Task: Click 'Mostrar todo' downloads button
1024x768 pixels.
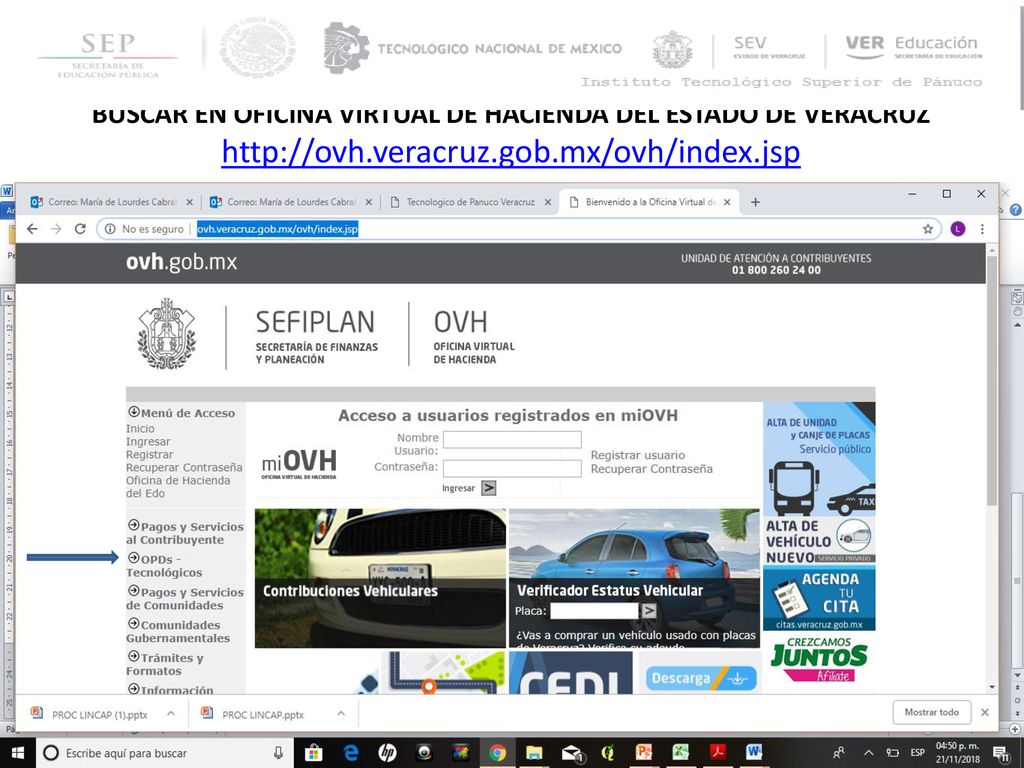Action: 932,712
